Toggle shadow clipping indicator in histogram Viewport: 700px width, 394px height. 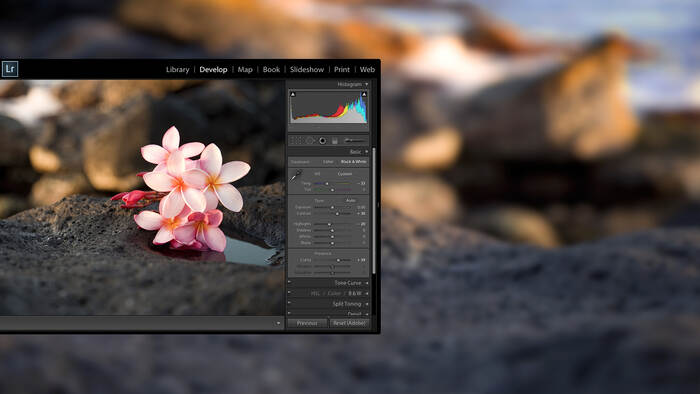click(x=293, y=94)
